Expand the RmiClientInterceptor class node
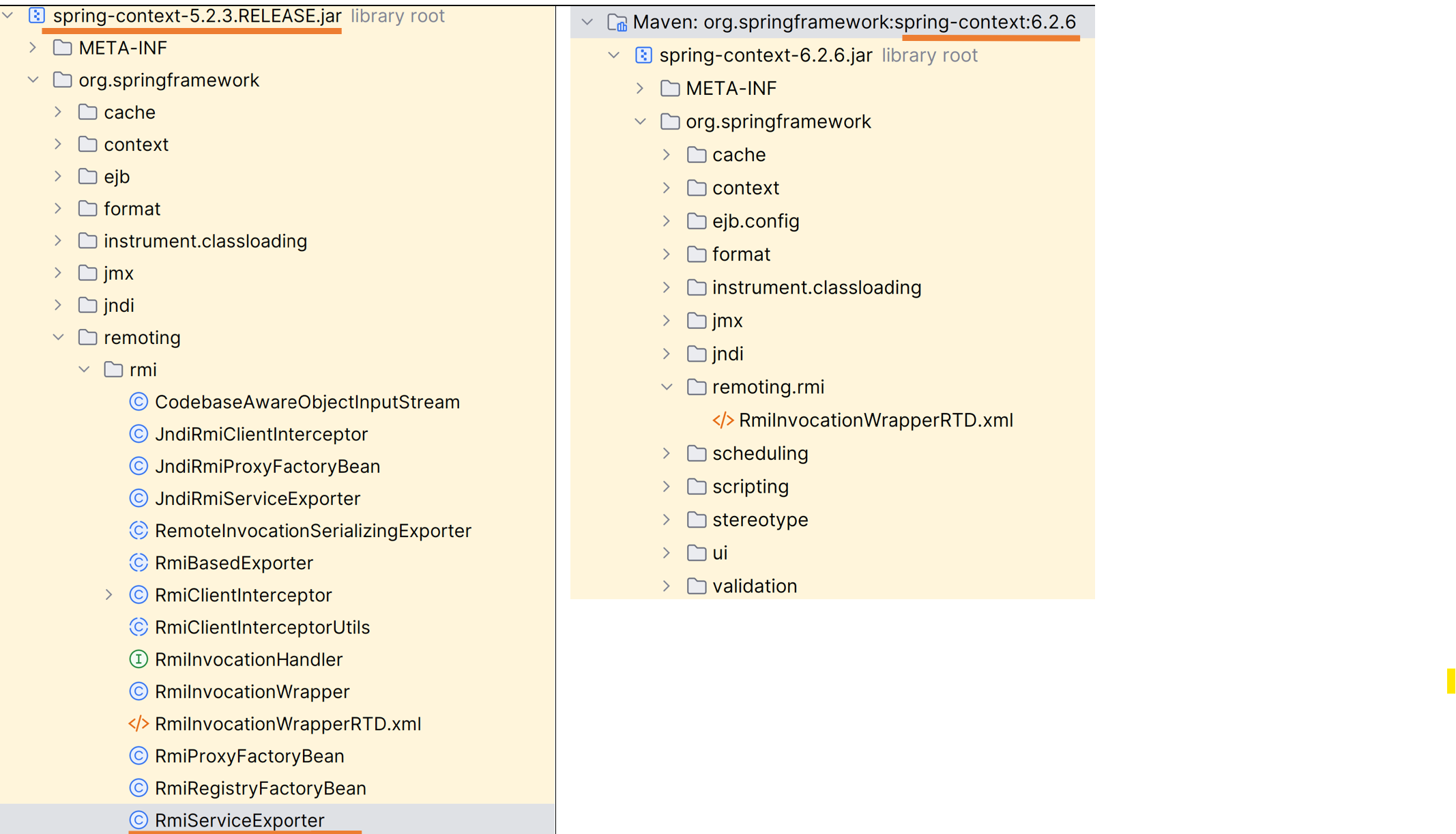The image size is (1456, 834). click(x=109, y=595)
